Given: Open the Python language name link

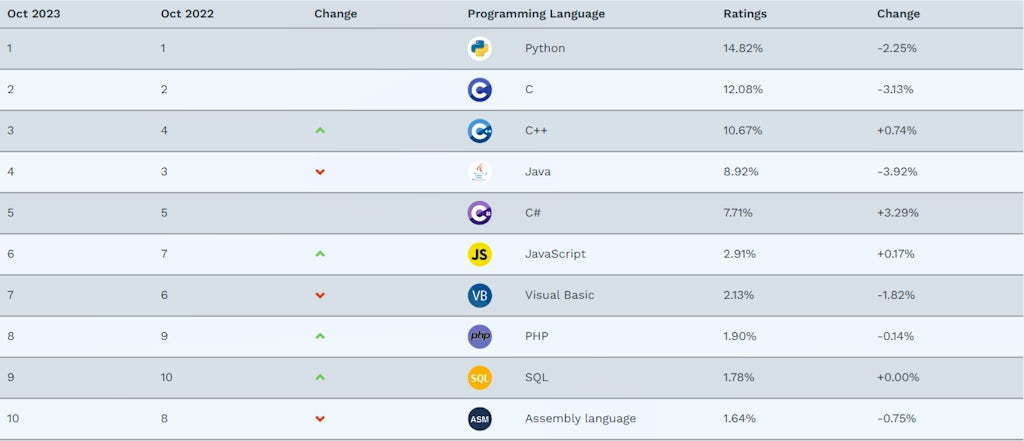Looking at the screenshot, I should click(x=545, y=48).
